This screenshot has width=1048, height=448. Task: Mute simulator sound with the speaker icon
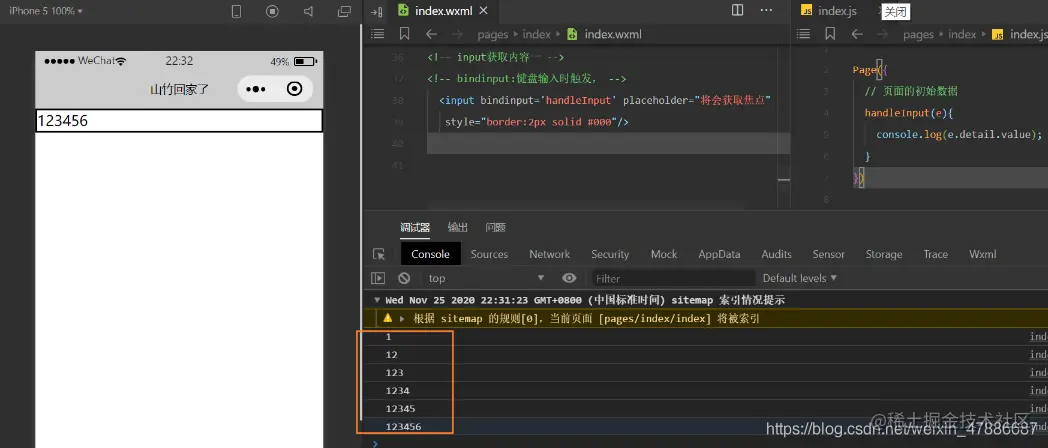(308, 11)
